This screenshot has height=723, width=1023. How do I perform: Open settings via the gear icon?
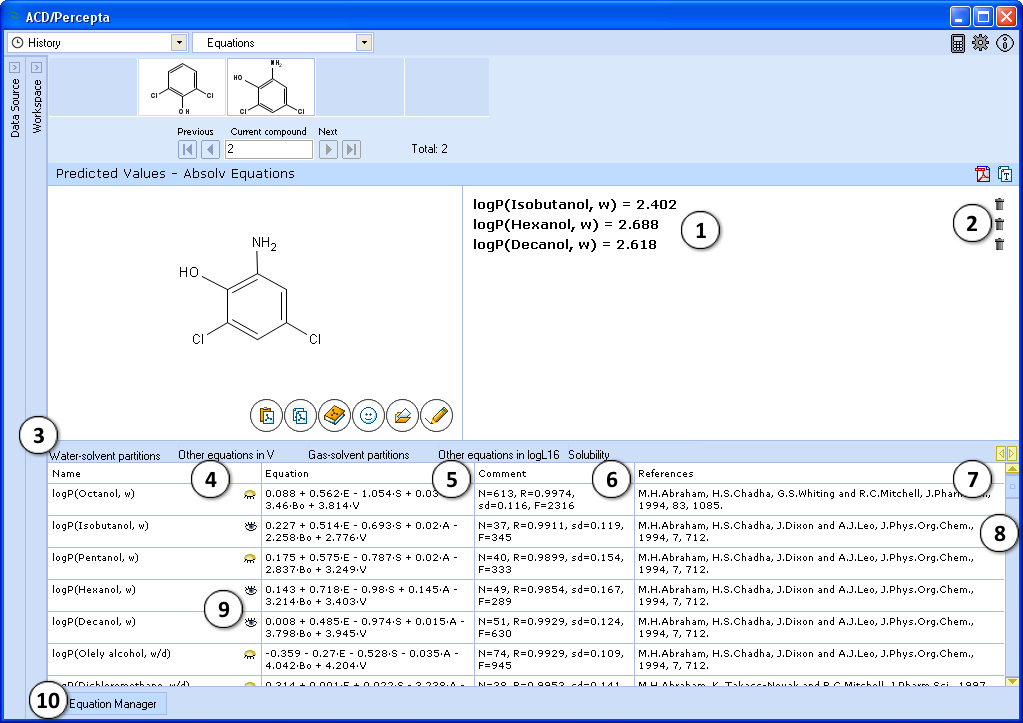[x=980, y=43]
